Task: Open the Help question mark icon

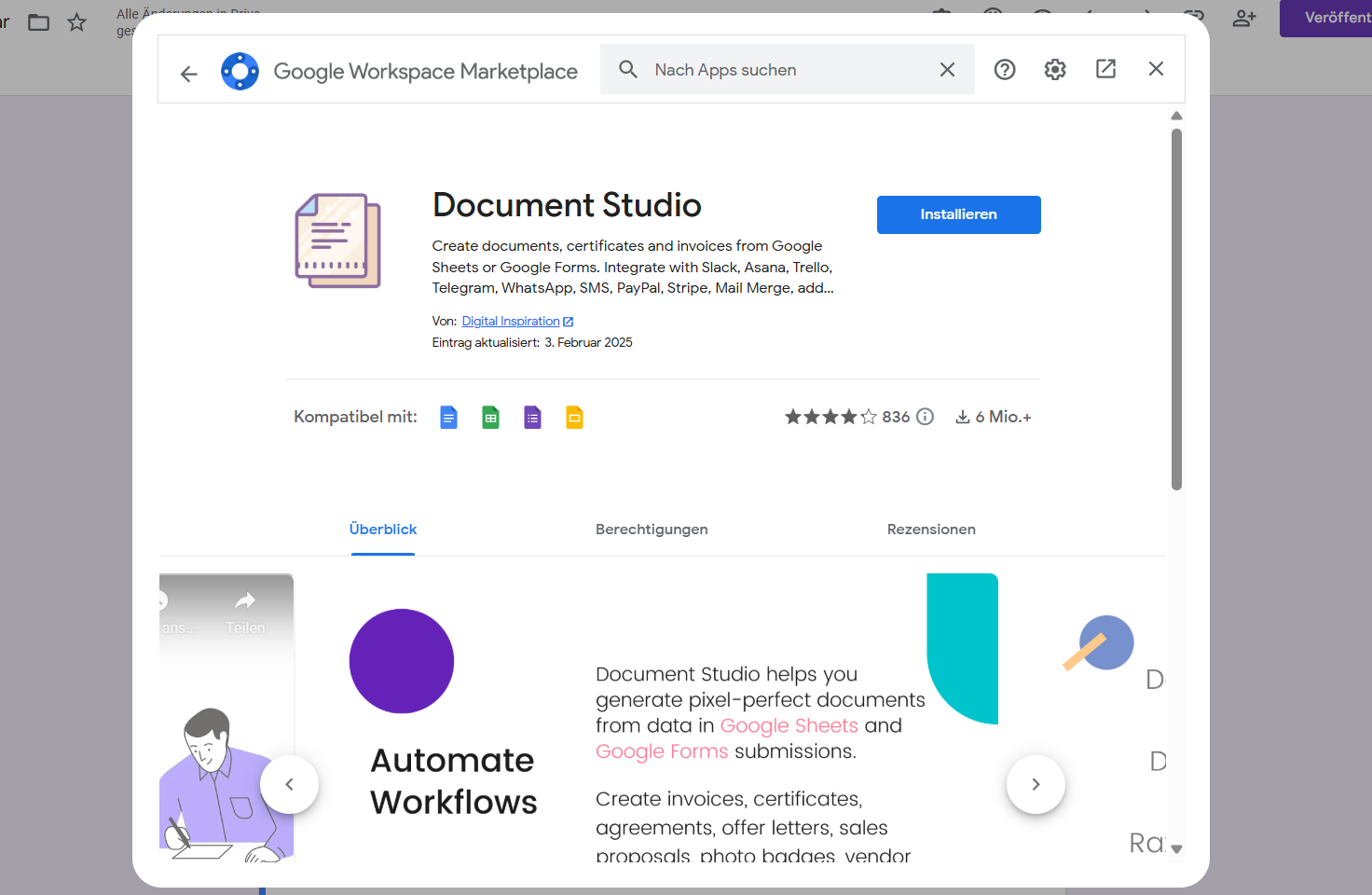Action: [x=1004, y=70]
